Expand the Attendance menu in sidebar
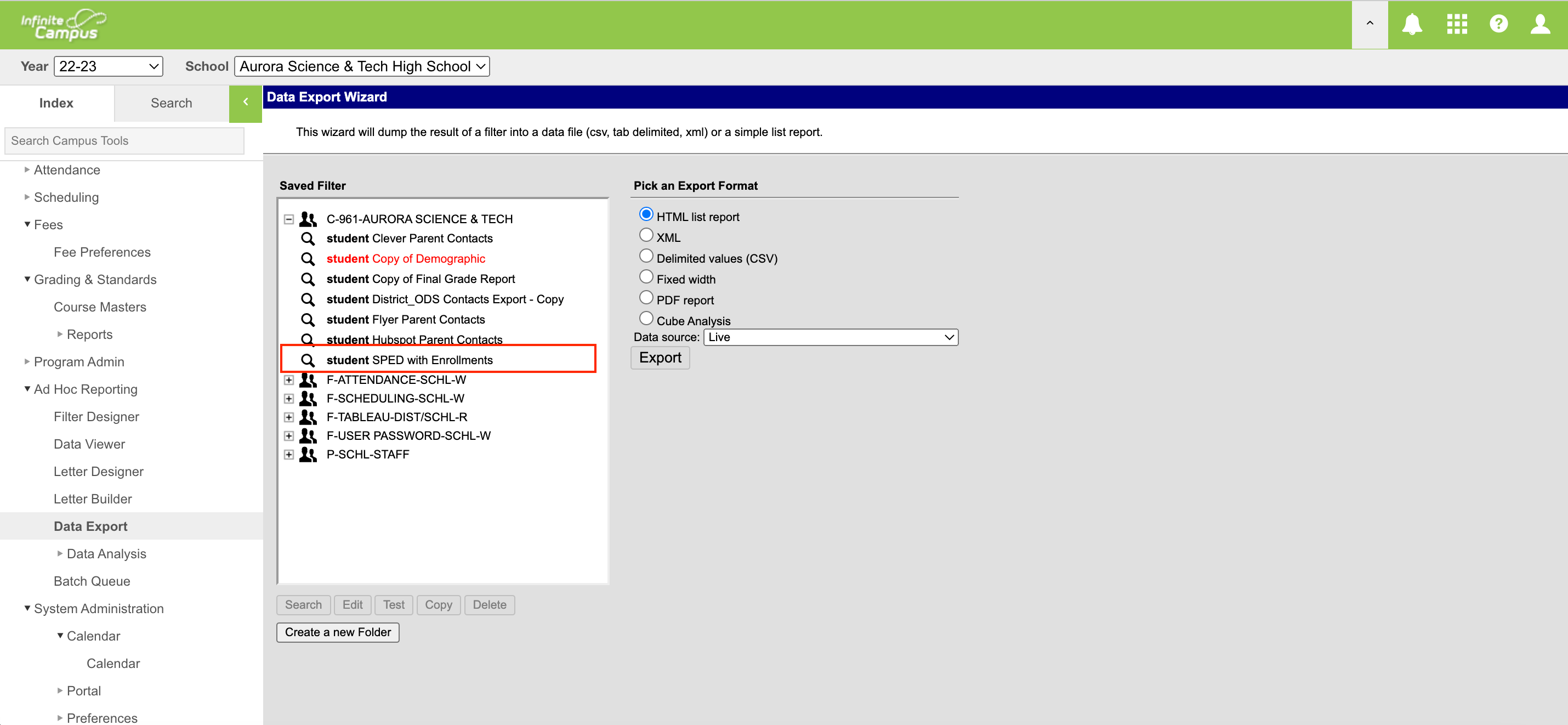 (x=27, y=170)
